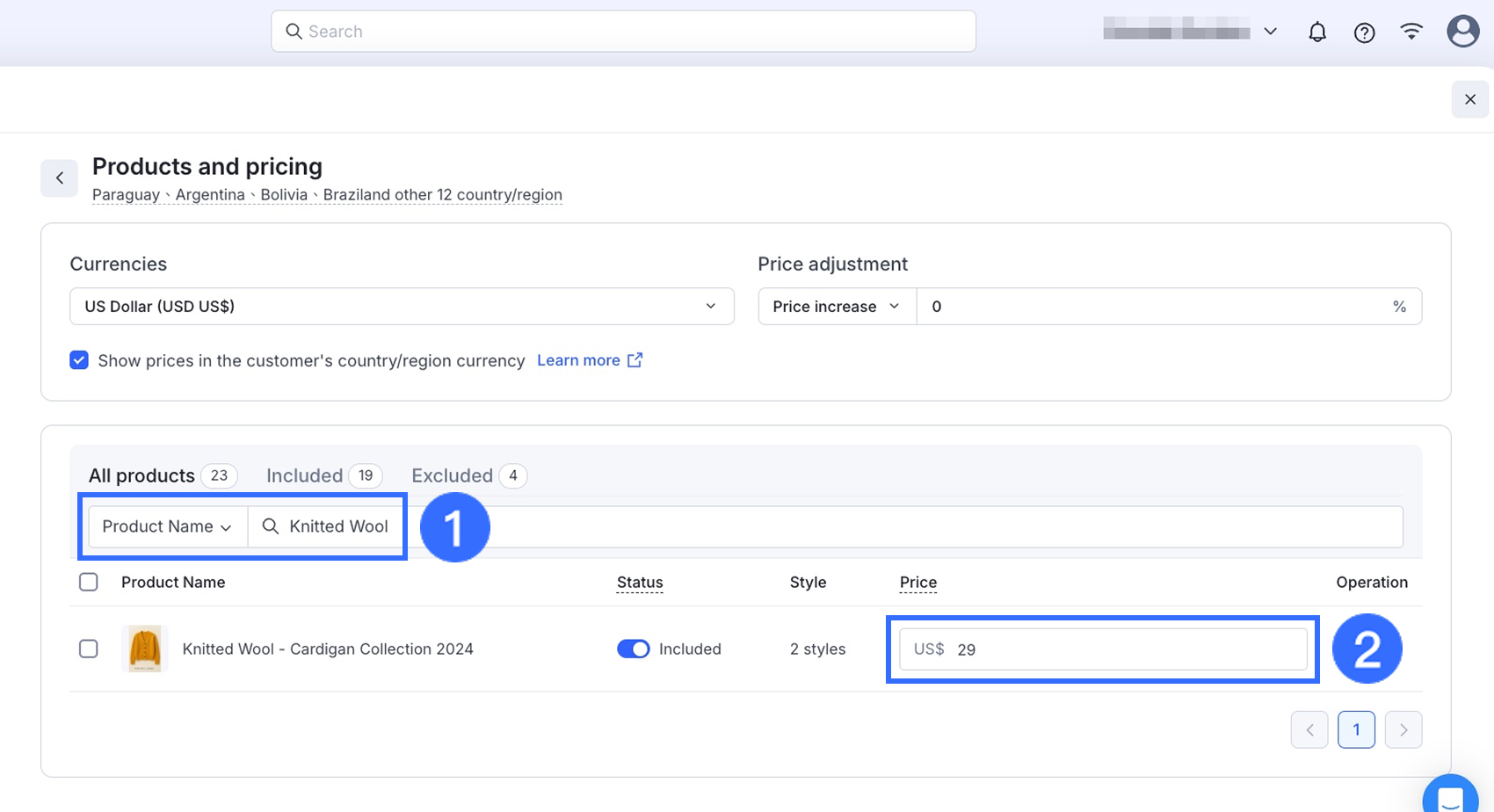Switch to the Included tab
Screen dimensions: 1494x812
[305, 476]
